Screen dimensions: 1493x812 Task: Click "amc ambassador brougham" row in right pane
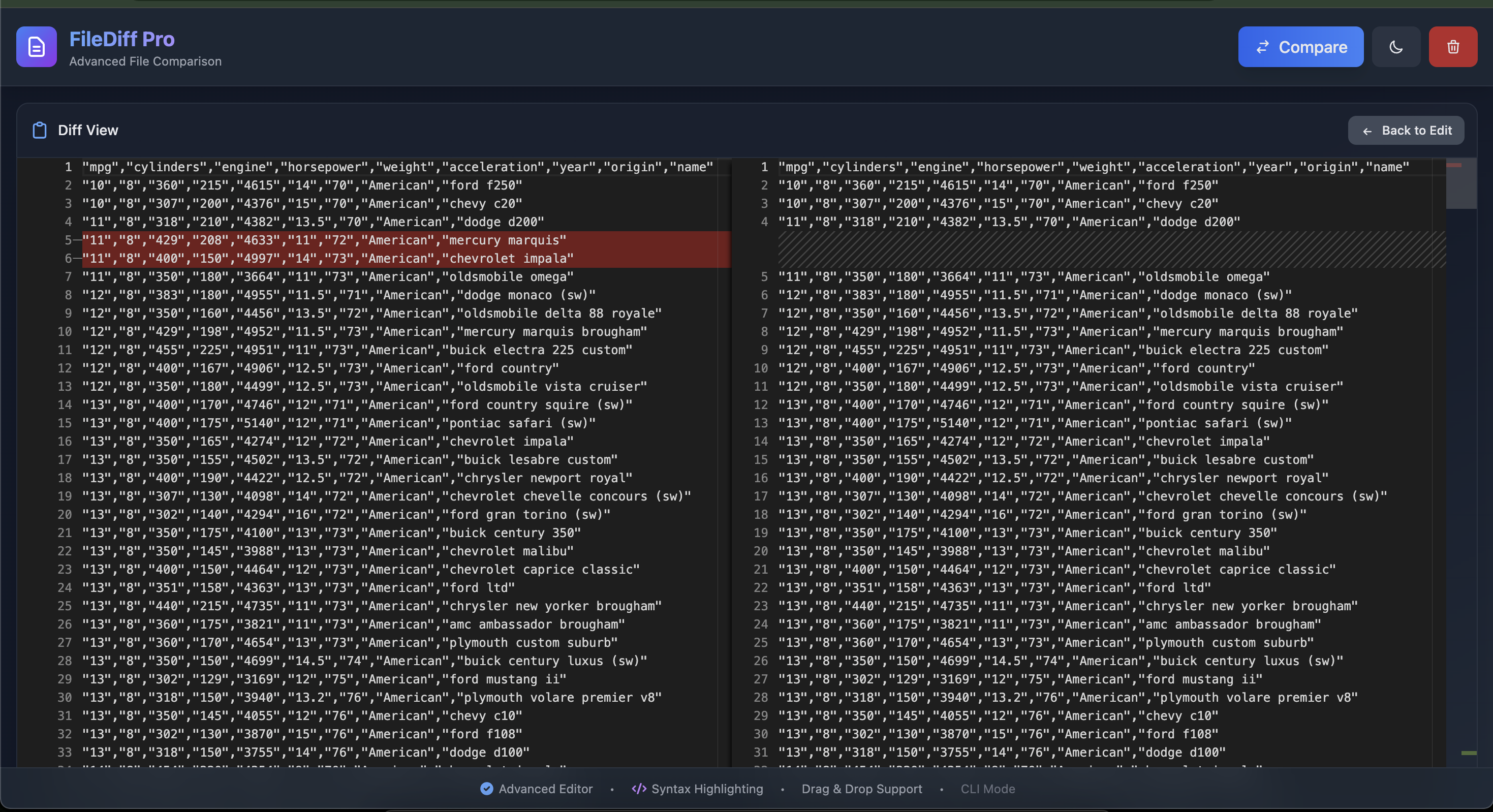1049,624
